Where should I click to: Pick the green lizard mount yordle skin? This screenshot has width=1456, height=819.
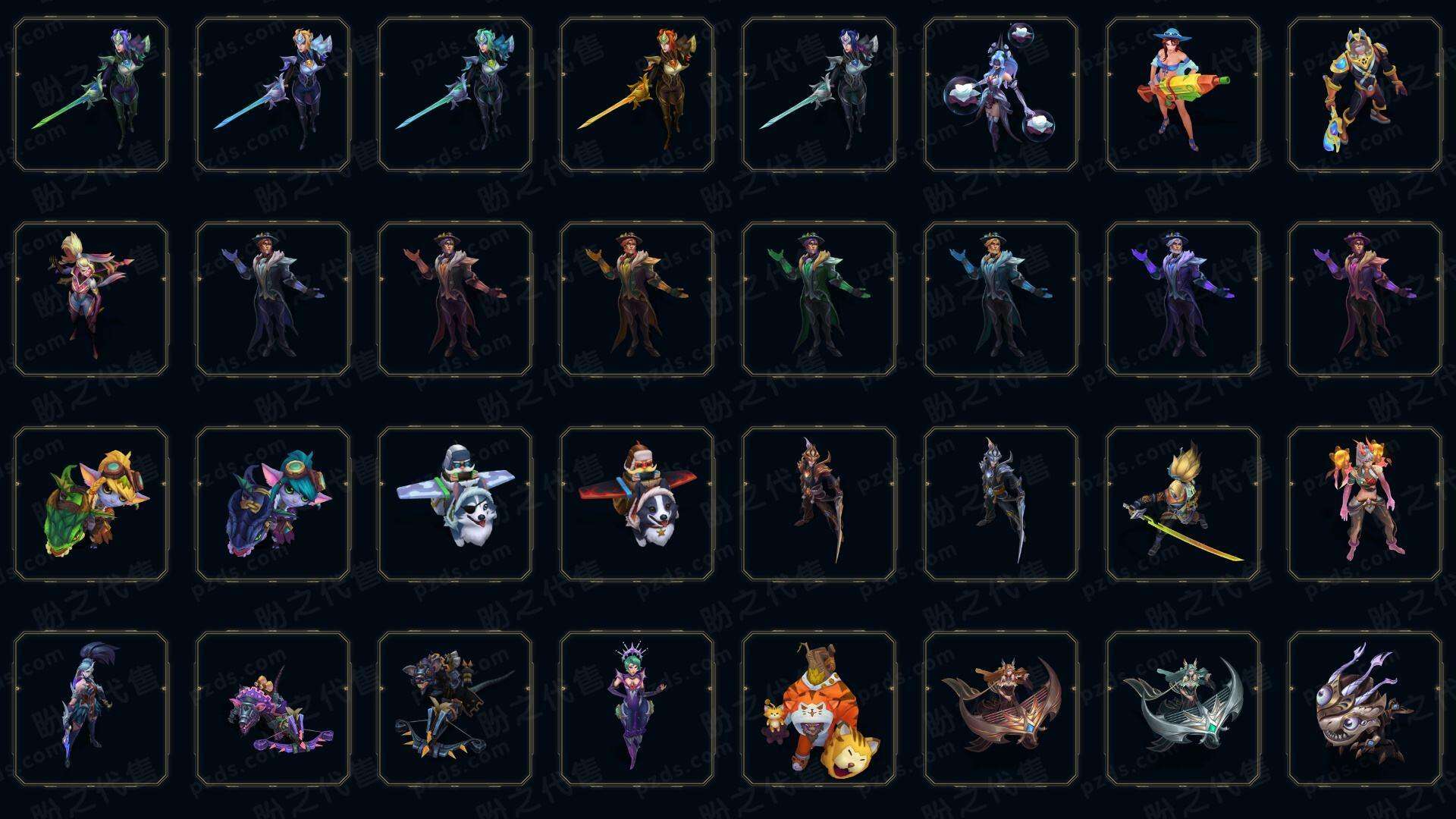[91, 504]
